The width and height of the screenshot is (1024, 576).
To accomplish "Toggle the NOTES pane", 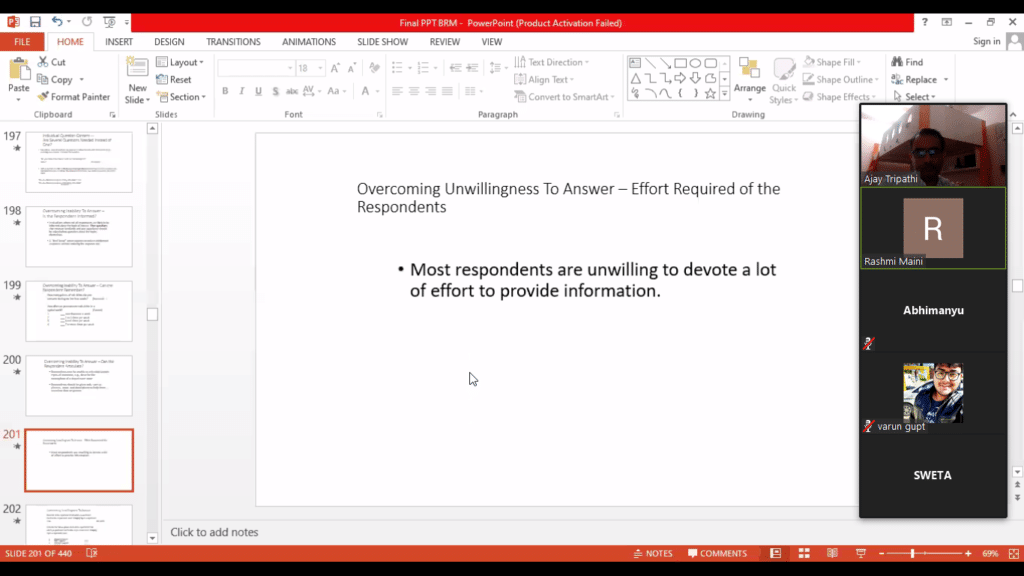I will click(x=653, y=553).
